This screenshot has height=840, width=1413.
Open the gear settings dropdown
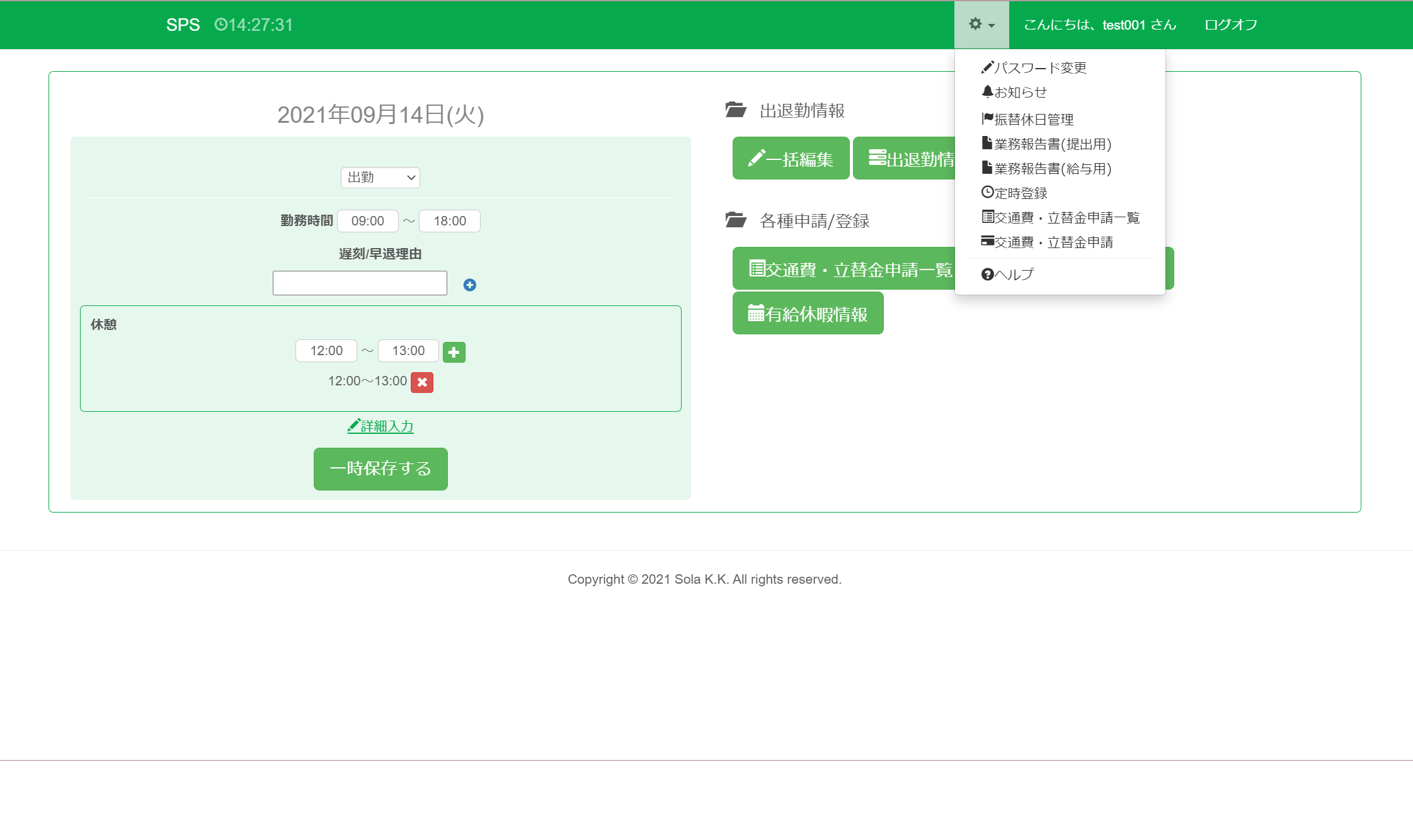point(981,25)
